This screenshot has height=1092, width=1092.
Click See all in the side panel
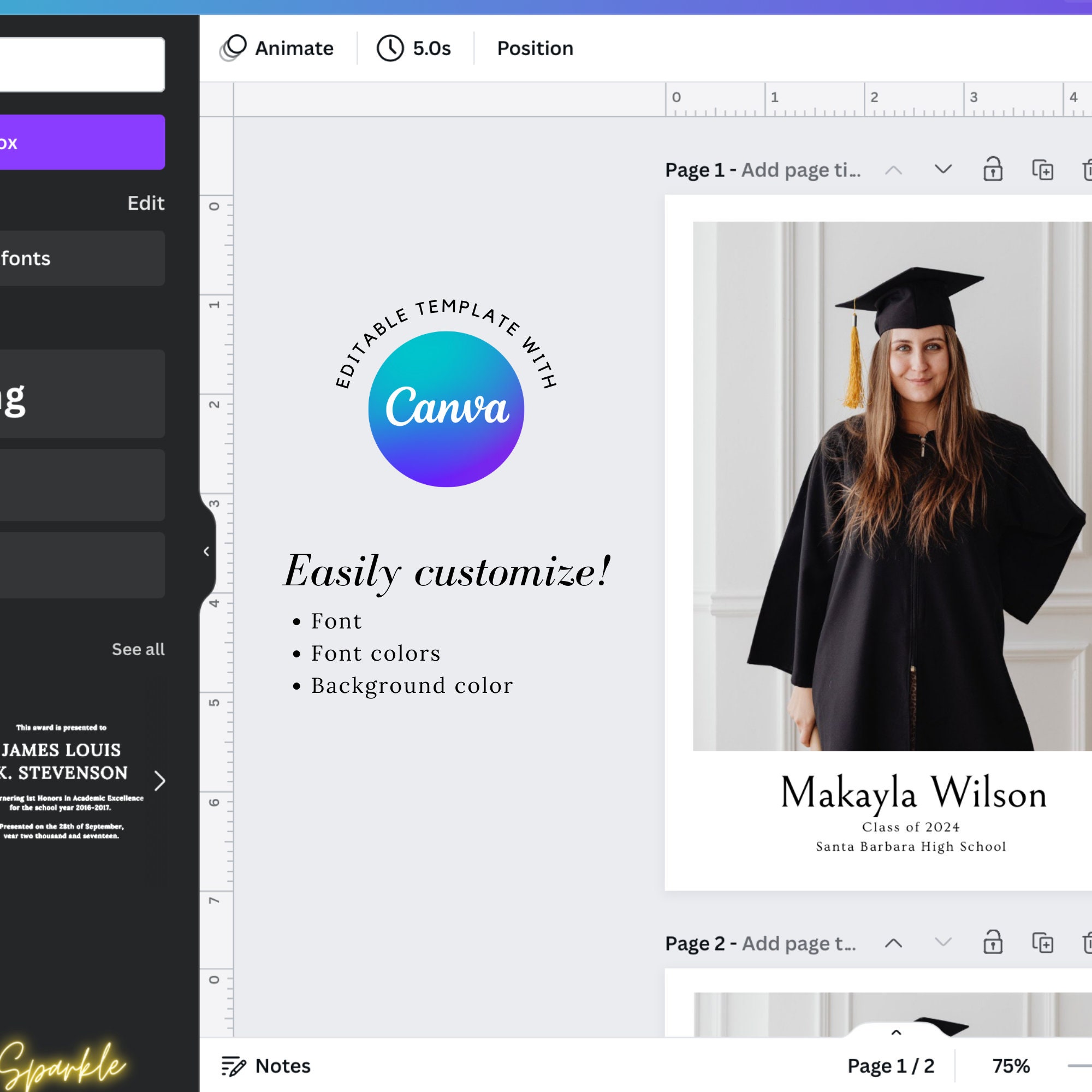point(138,649)
